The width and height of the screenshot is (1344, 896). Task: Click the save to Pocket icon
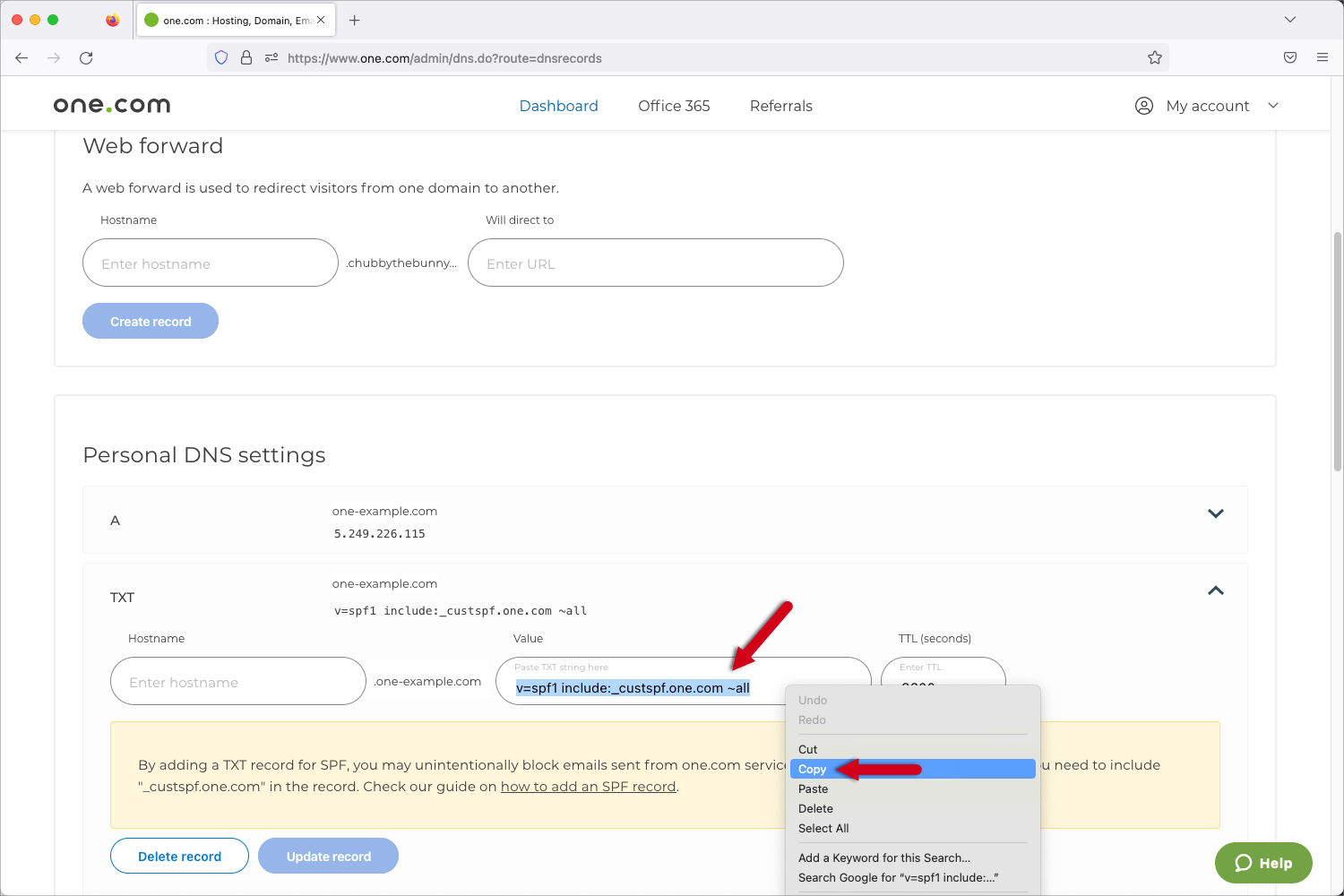pos(1290,57)
